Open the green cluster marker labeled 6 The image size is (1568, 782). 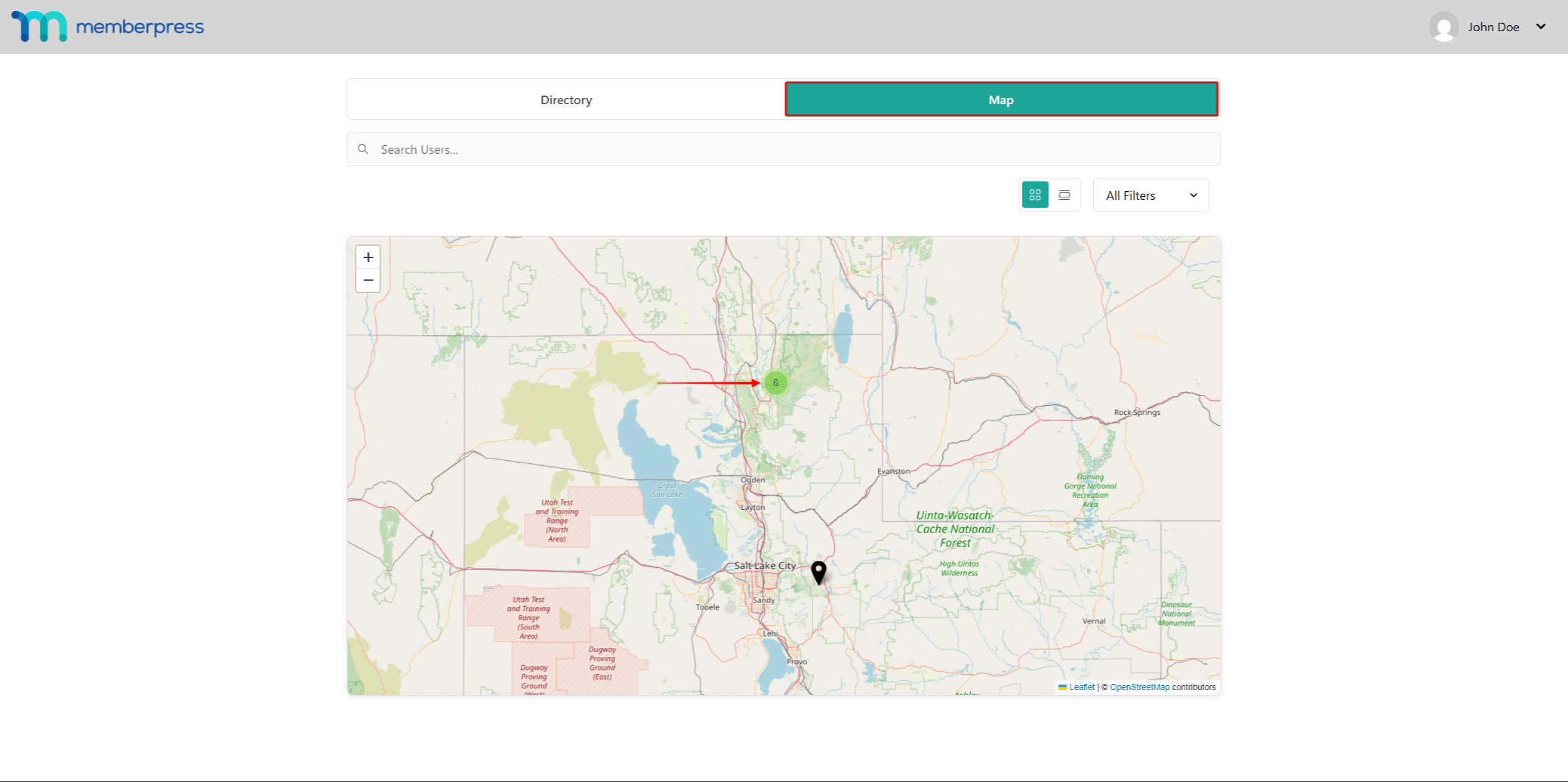tap(775, 383)
